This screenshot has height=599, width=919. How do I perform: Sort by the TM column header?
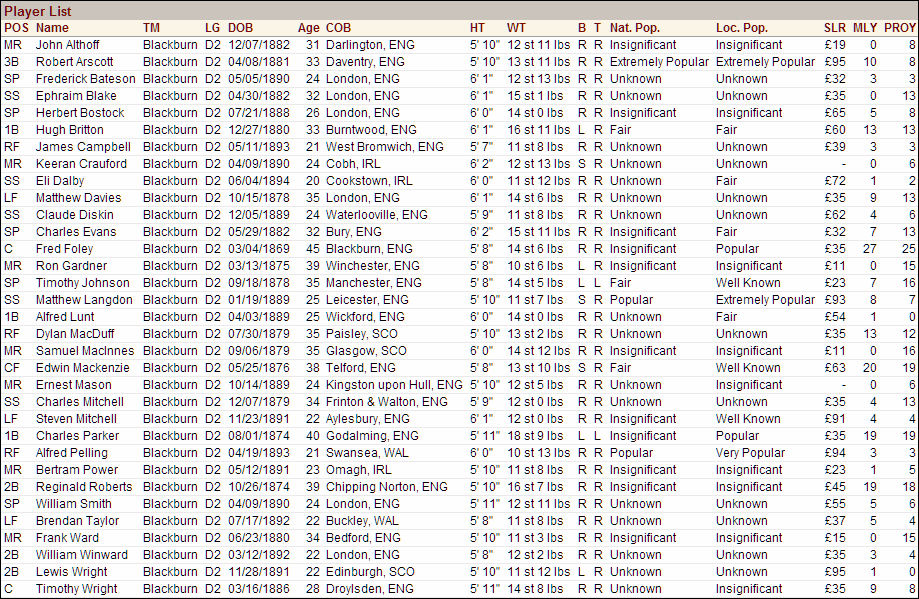click(x=151, y=28)
